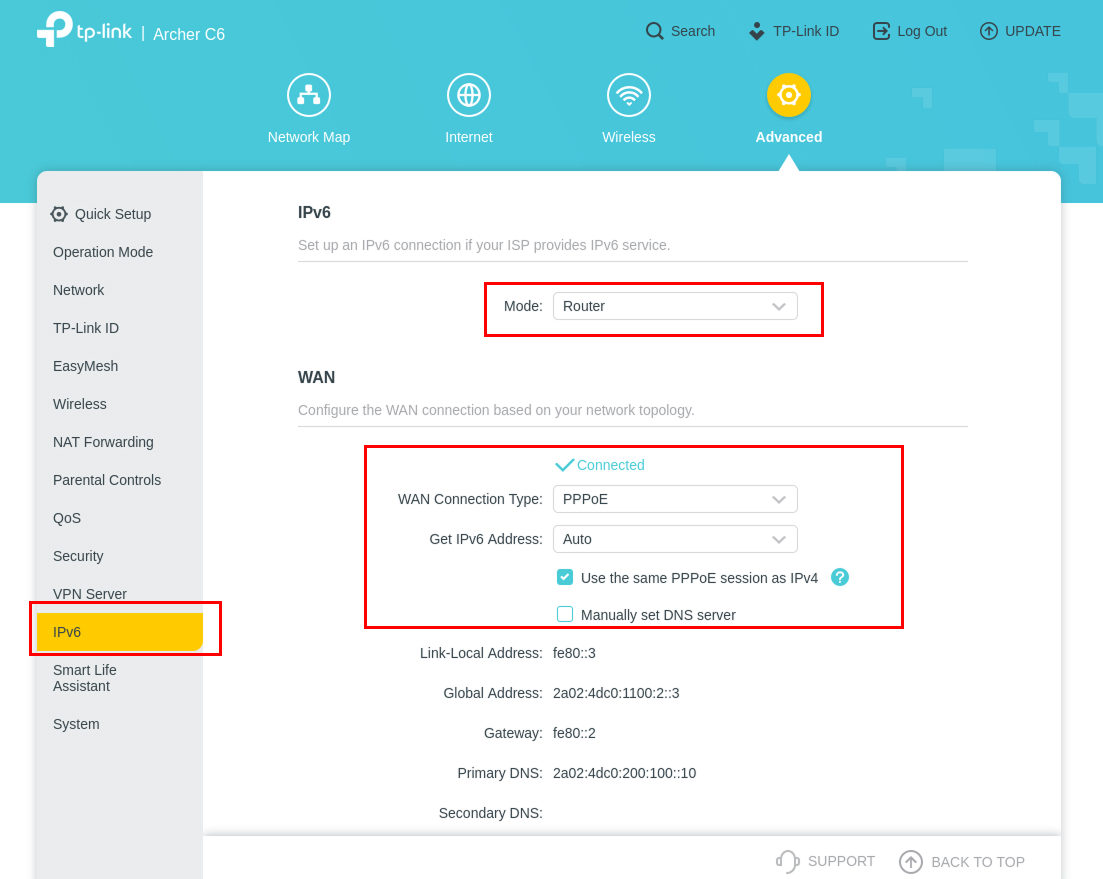Select NAT Forwarding in the sidebar
Viewport: 1103px width, 879px height.
(x=103, y=442)
